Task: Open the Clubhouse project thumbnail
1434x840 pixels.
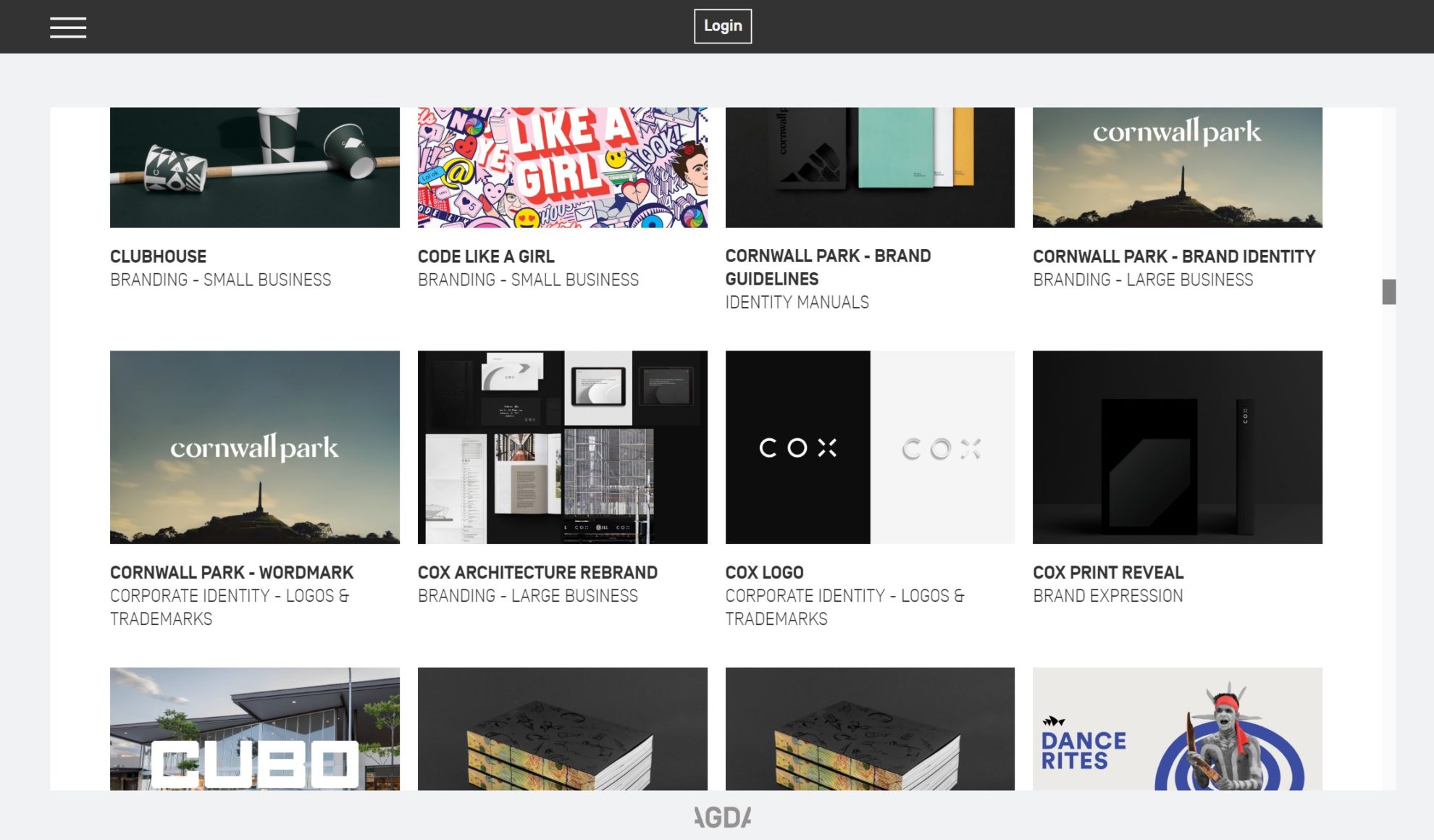Action: point(255,167)
